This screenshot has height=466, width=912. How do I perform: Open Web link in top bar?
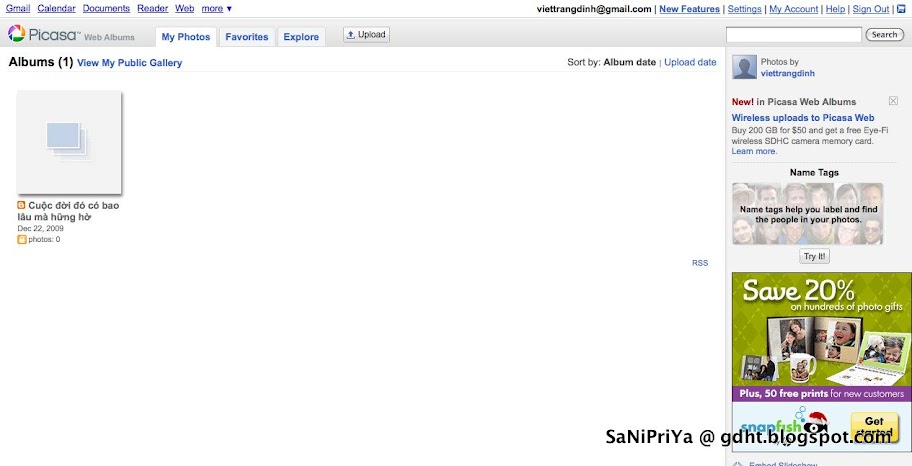[x=184, y=9]
